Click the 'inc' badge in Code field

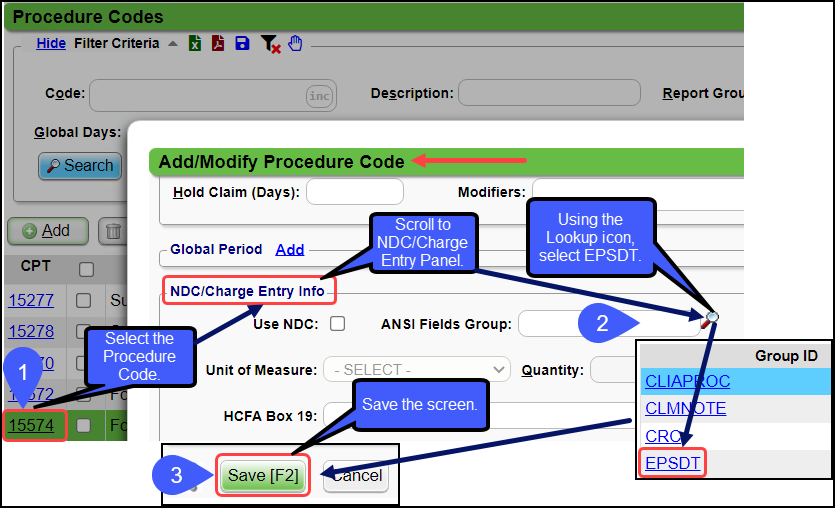click(x=319, y=95)
